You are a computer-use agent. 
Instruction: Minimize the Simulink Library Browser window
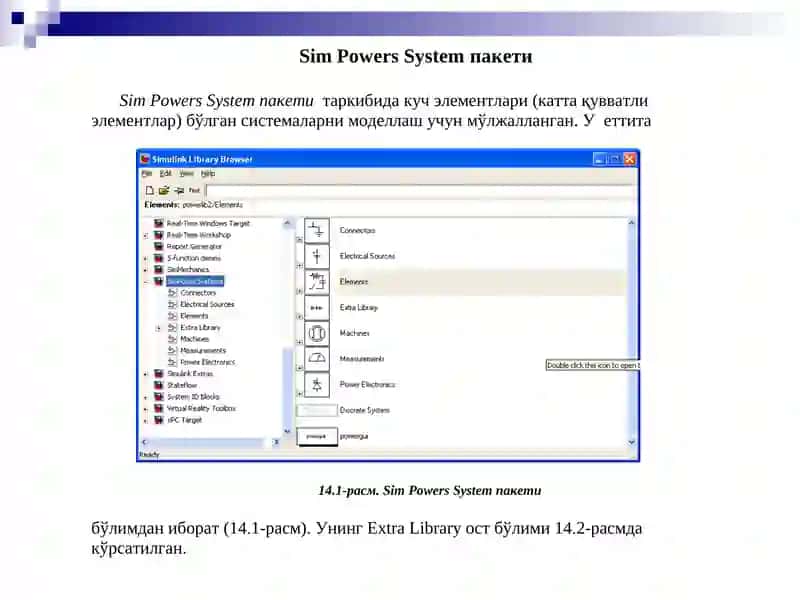[x=599, y=159]
